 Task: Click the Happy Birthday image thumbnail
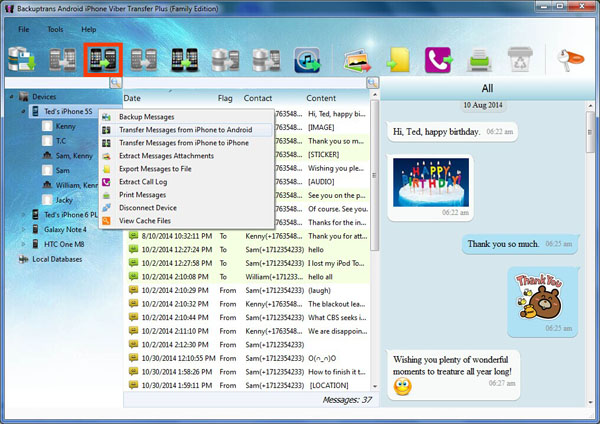tap(431, 182)
